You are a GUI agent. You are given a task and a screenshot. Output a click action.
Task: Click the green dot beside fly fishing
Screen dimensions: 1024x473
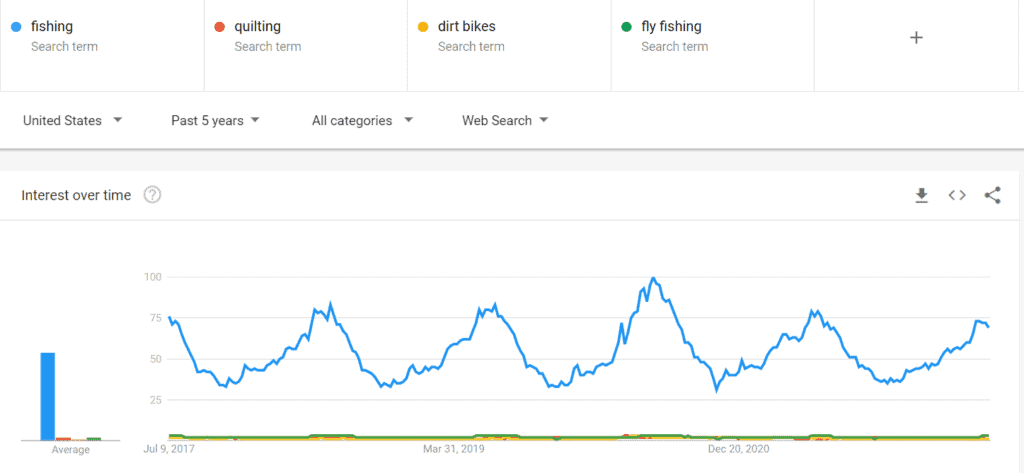[626, 27]
